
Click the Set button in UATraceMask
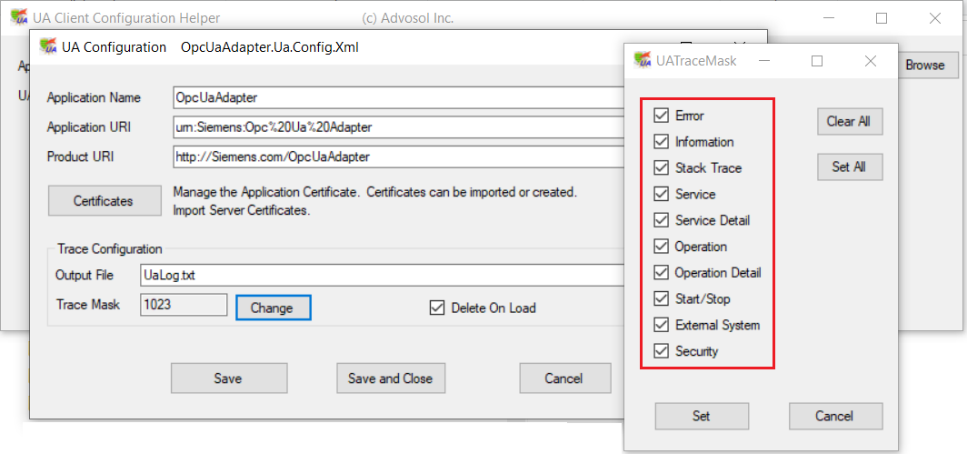[x=701, y=416]
